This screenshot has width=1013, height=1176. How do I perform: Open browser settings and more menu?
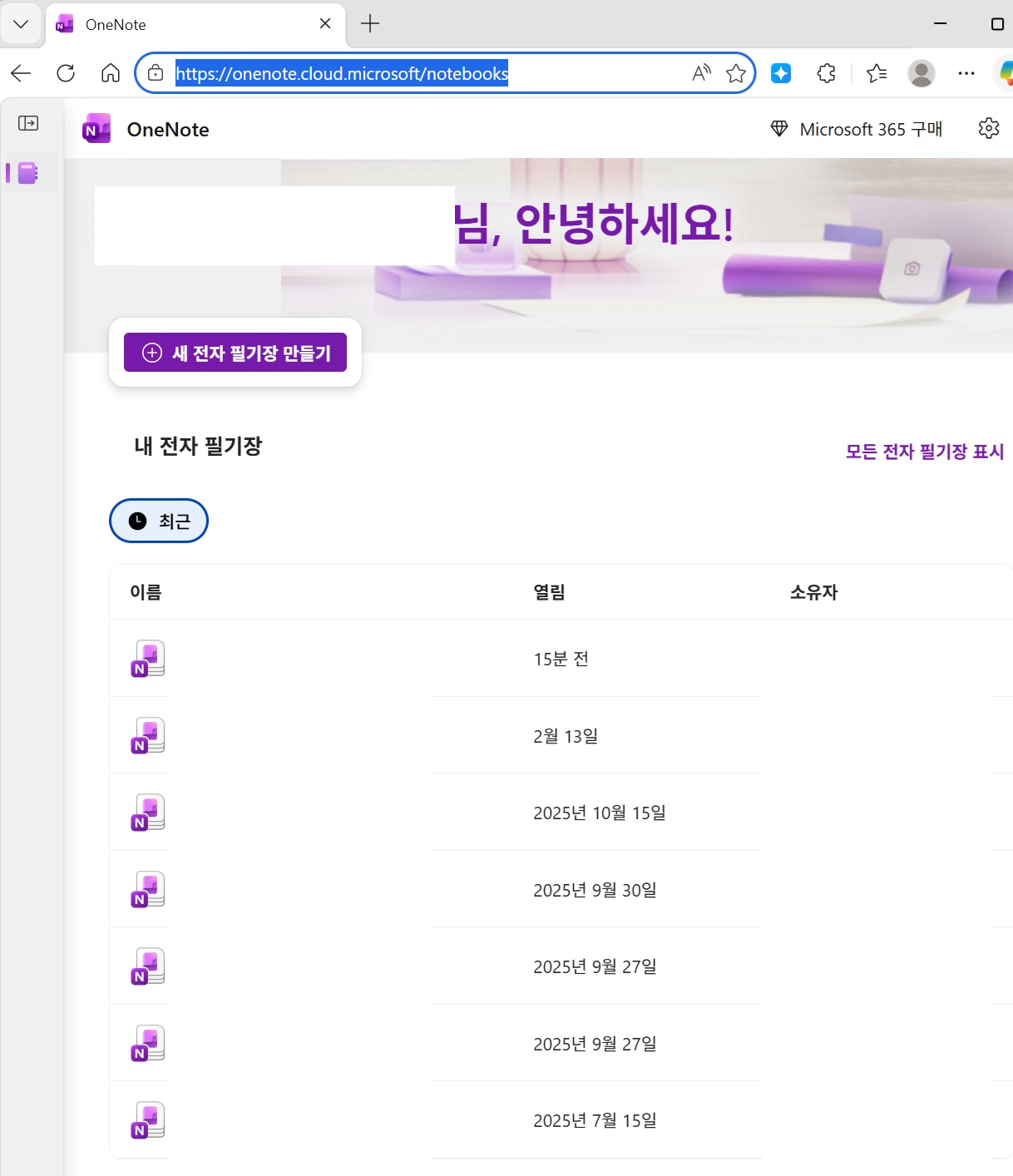point(966,73)
